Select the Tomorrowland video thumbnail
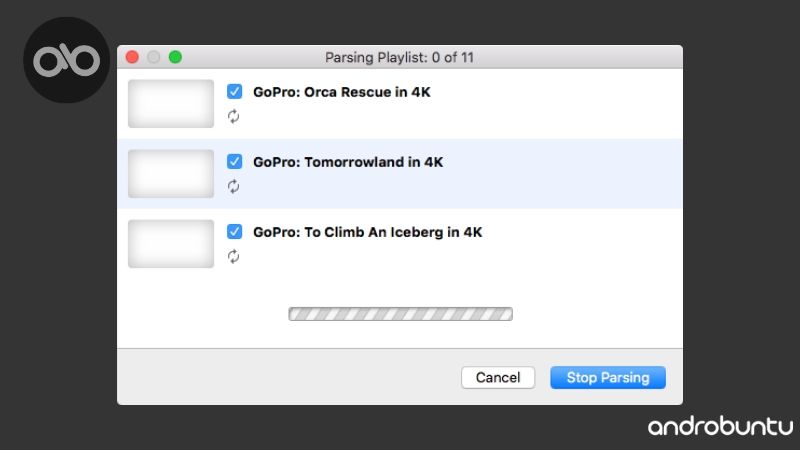 (171, 173)
